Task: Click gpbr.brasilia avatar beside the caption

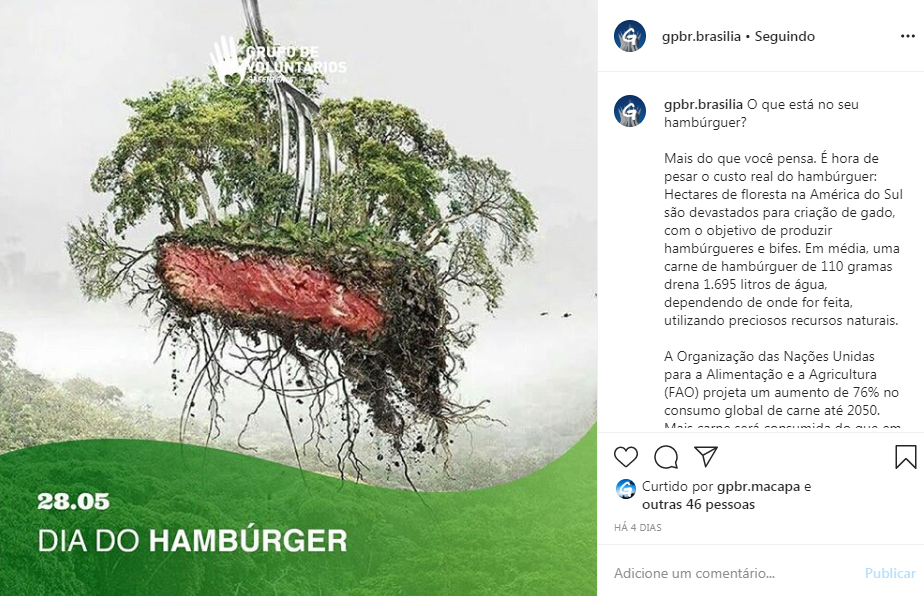Action: [630, 111]
